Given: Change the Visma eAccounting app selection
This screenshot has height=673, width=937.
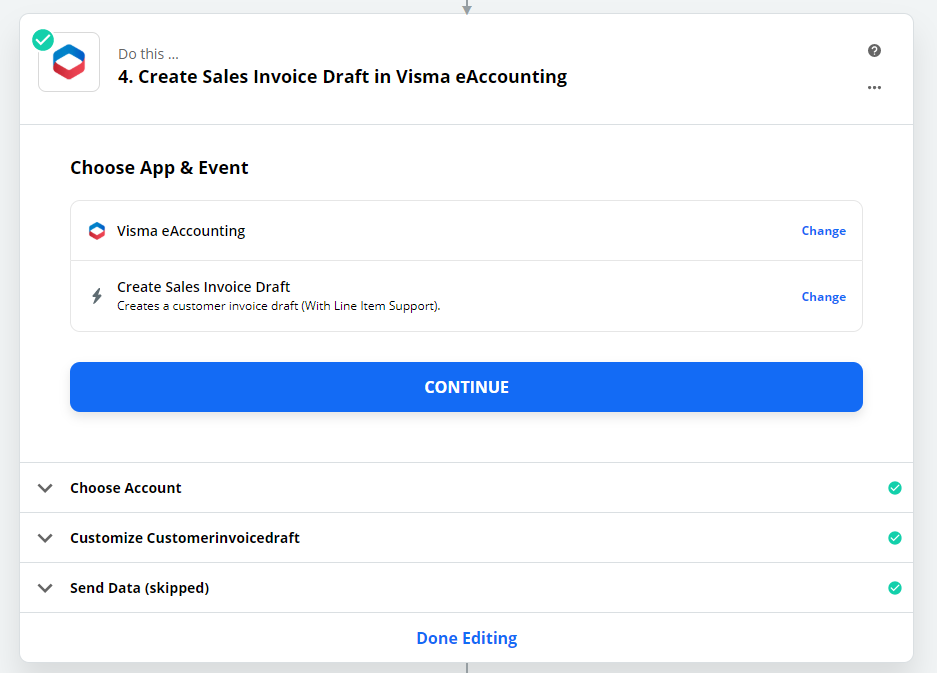Looking at the screenshot, I should 823,231.
